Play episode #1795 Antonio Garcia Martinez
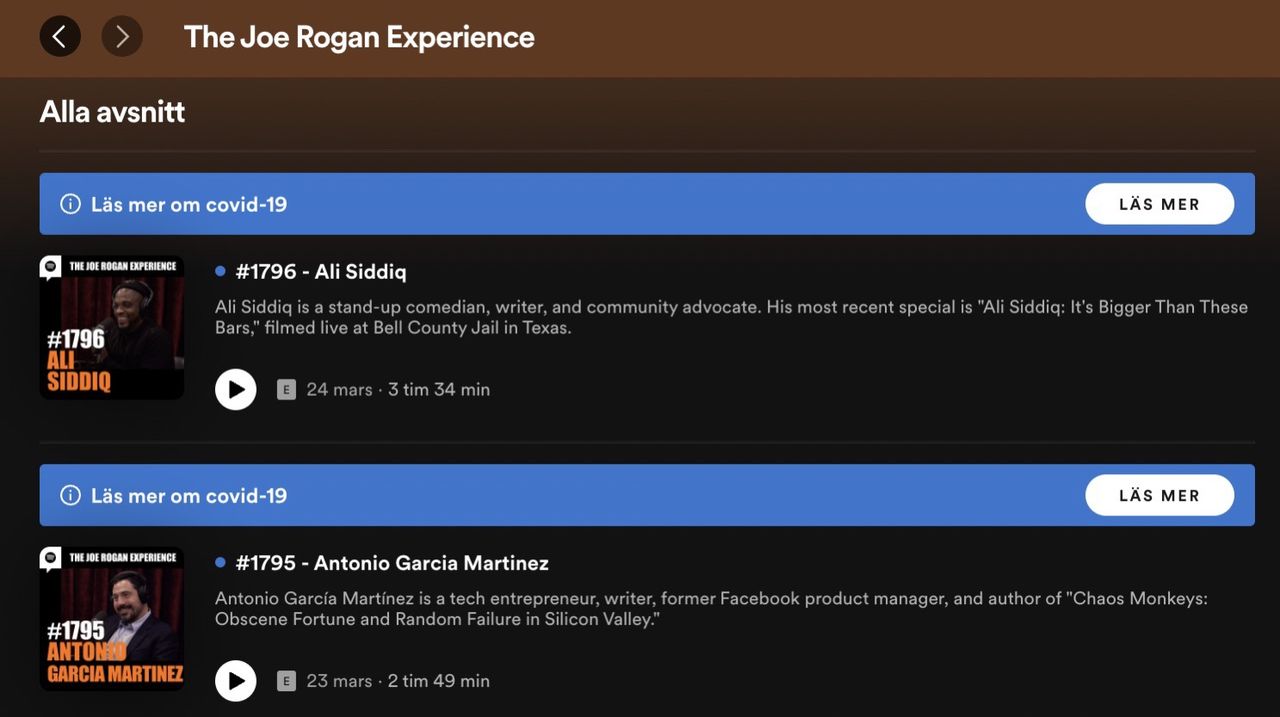The width and height of the screenshot is (1280, 717). [x=236, y=681]
